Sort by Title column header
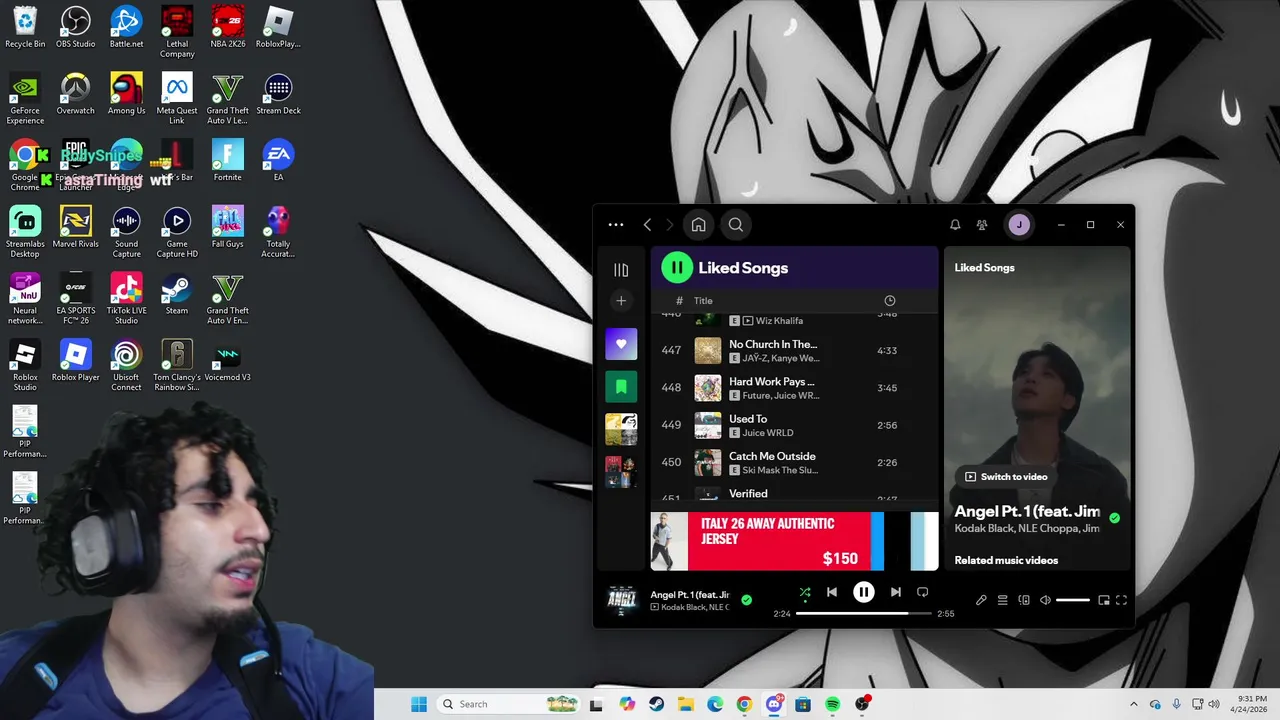1280x720 pixels. click(x=703, y=301)
